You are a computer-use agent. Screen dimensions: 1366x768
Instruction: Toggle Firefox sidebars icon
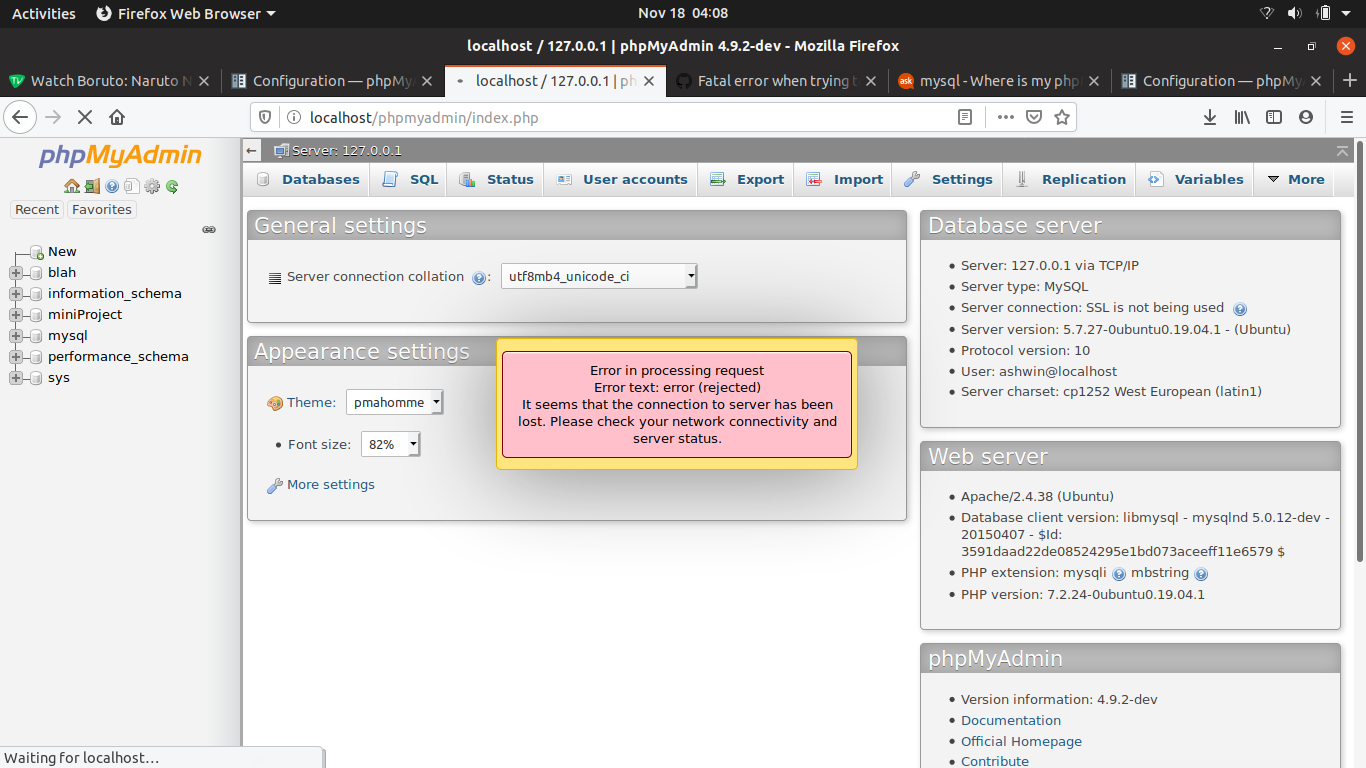pyautogui.click(x=1274, y=117)
